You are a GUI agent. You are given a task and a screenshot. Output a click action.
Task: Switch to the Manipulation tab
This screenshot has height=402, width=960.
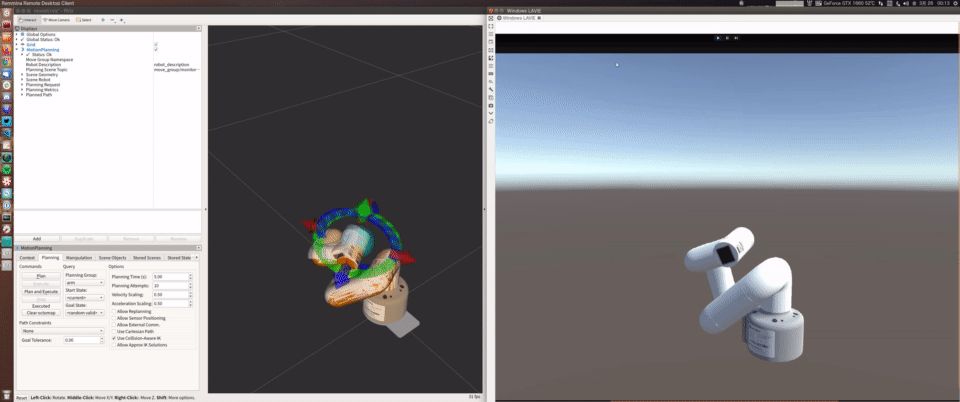tap(79, 258)
